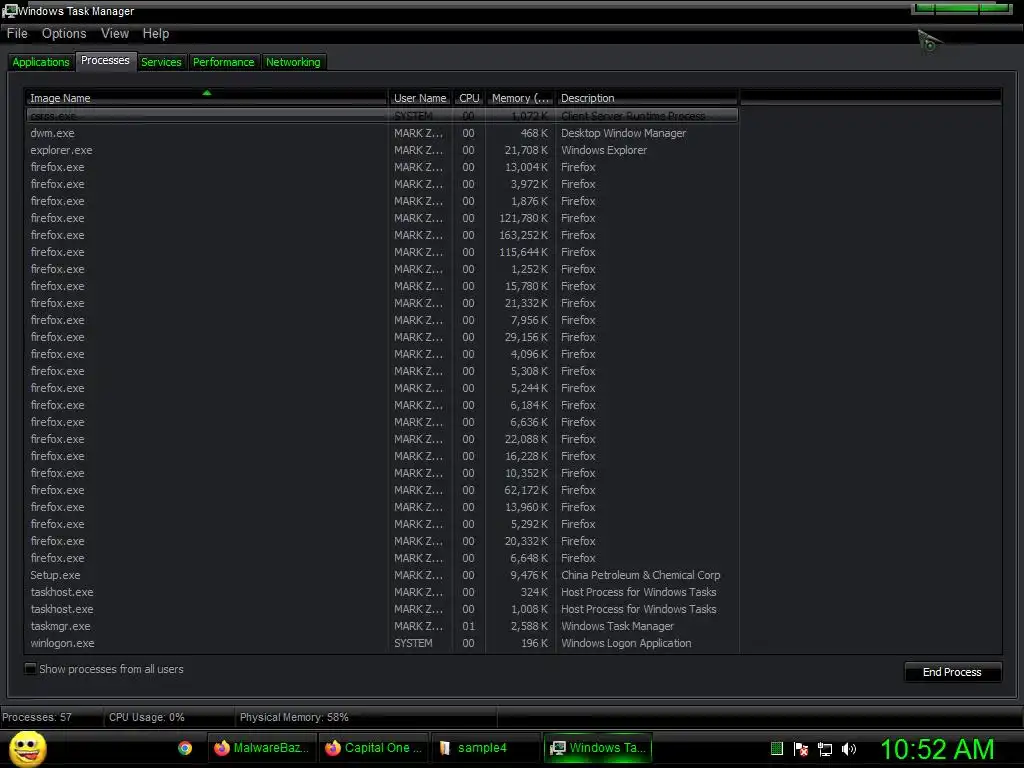The height and width of the screenshot is (768, 1024).
Task: Open the Options menu
Action: [x=64, y=33]
